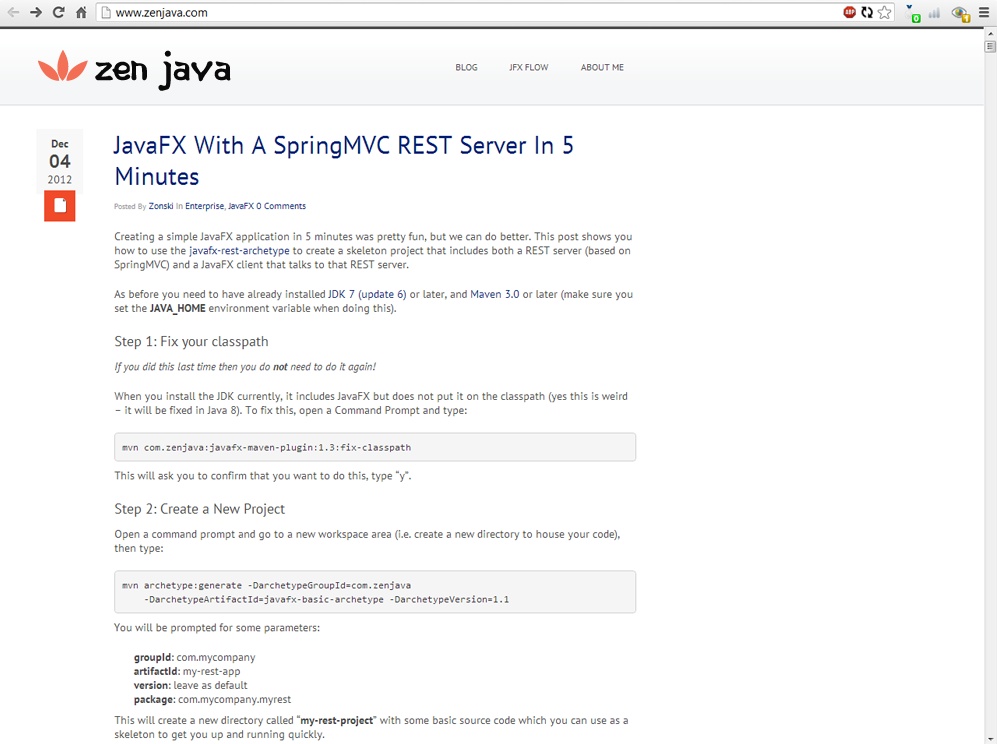
Task: Click the mvn archetype:generate code block
Action: point(375,592)
